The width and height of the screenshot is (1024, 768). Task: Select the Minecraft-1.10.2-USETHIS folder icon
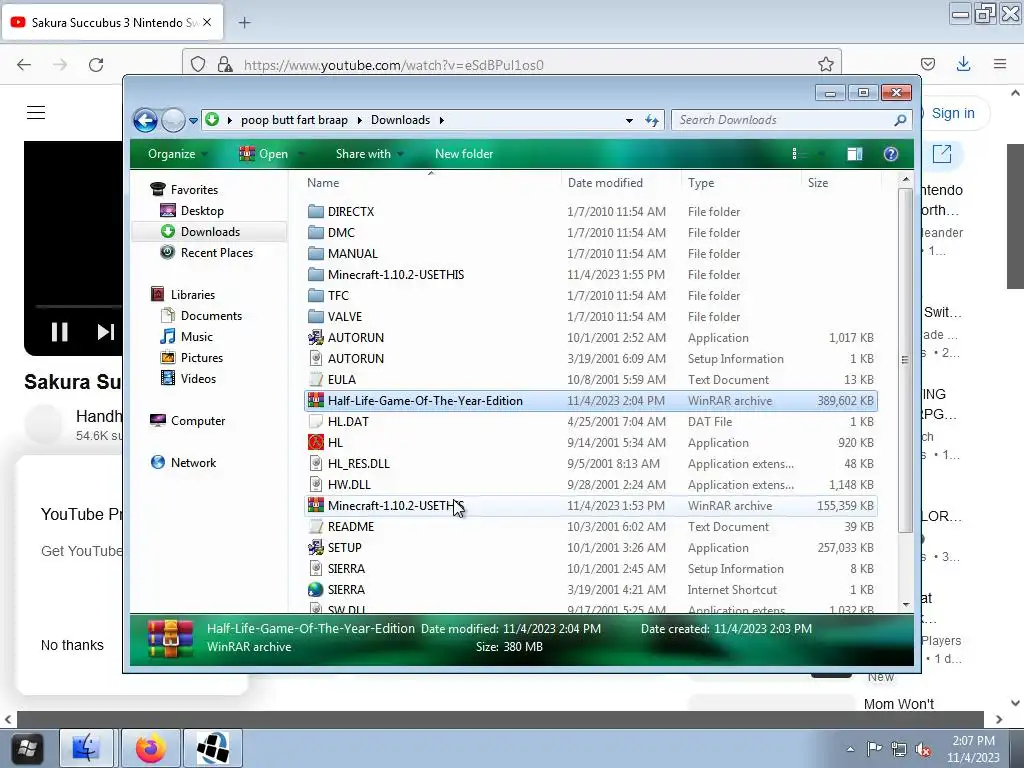316,274
